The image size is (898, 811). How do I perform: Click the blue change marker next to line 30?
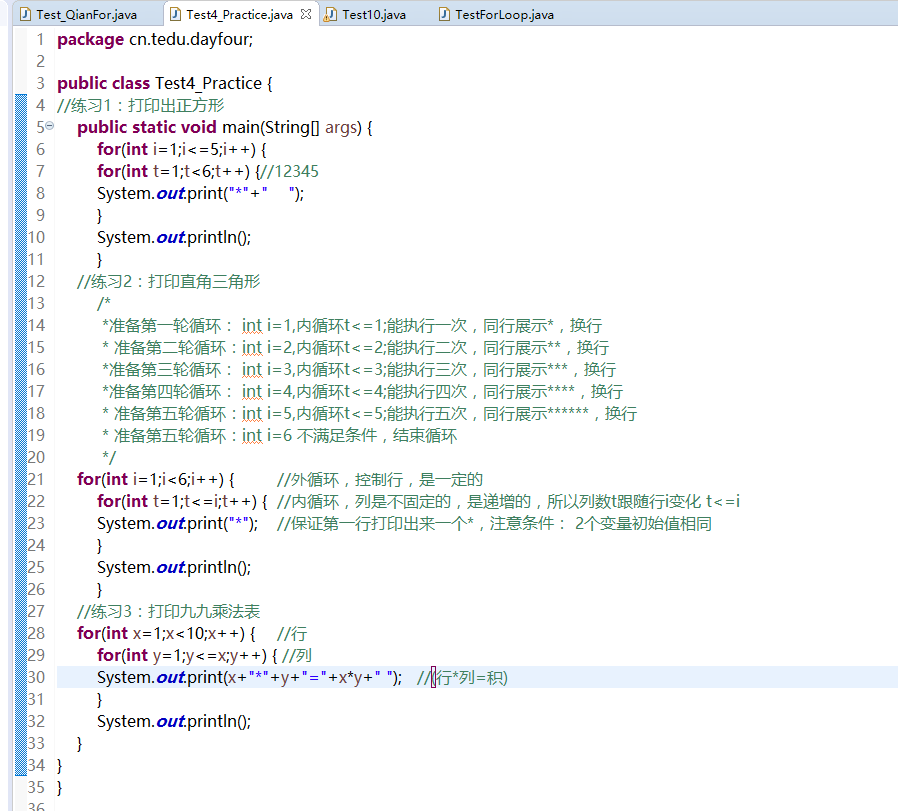[x=22, y=677]
